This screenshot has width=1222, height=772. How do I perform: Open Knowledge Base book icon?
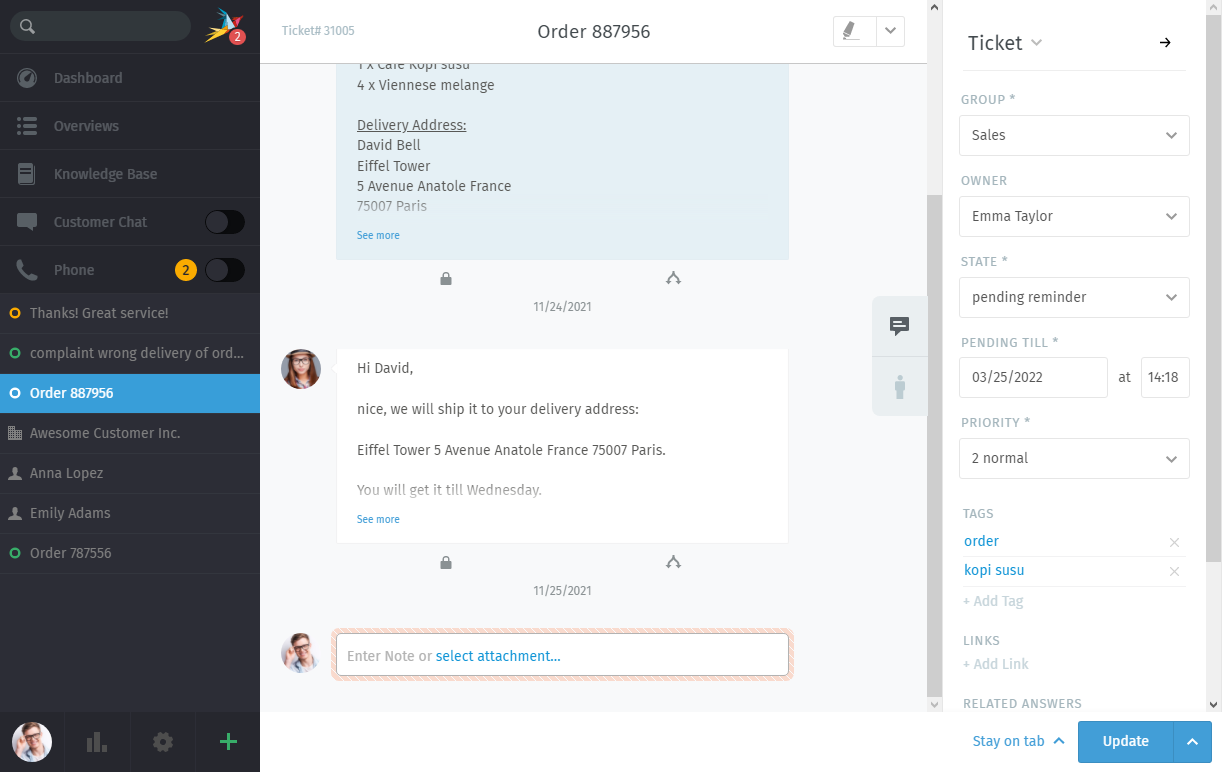pyautogui.click(x=27, y=174)
